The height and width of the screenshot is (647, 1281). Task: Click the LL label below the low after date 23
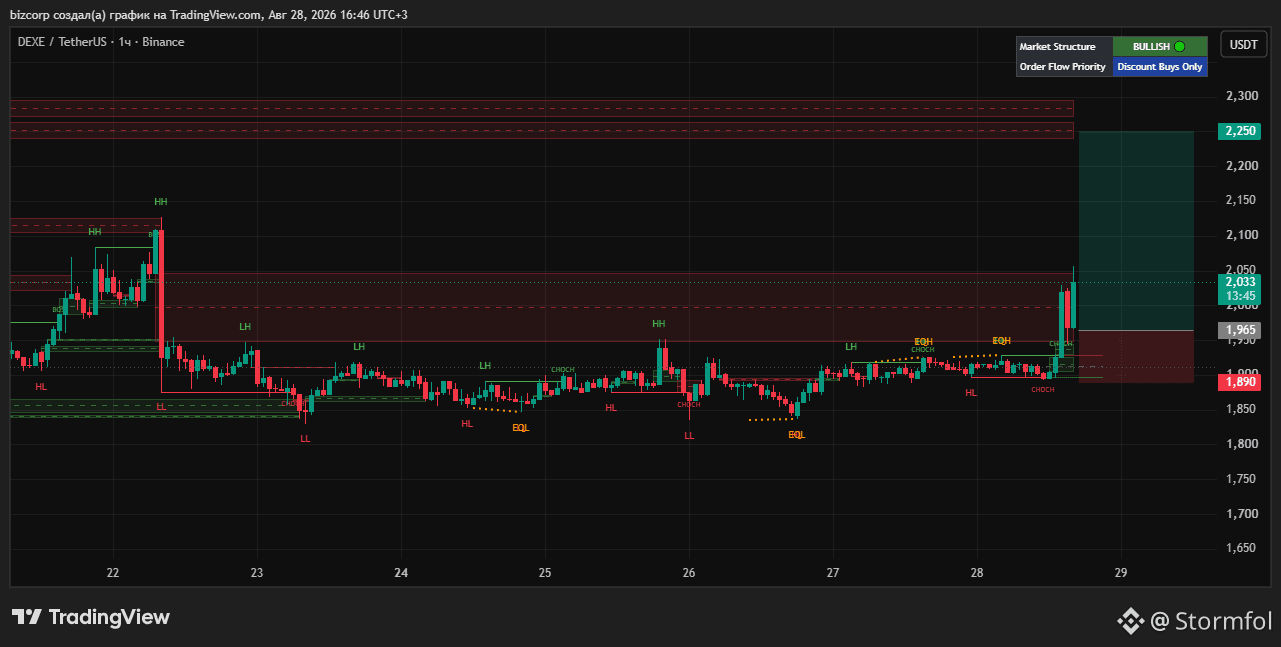click(x=305, y=439)
